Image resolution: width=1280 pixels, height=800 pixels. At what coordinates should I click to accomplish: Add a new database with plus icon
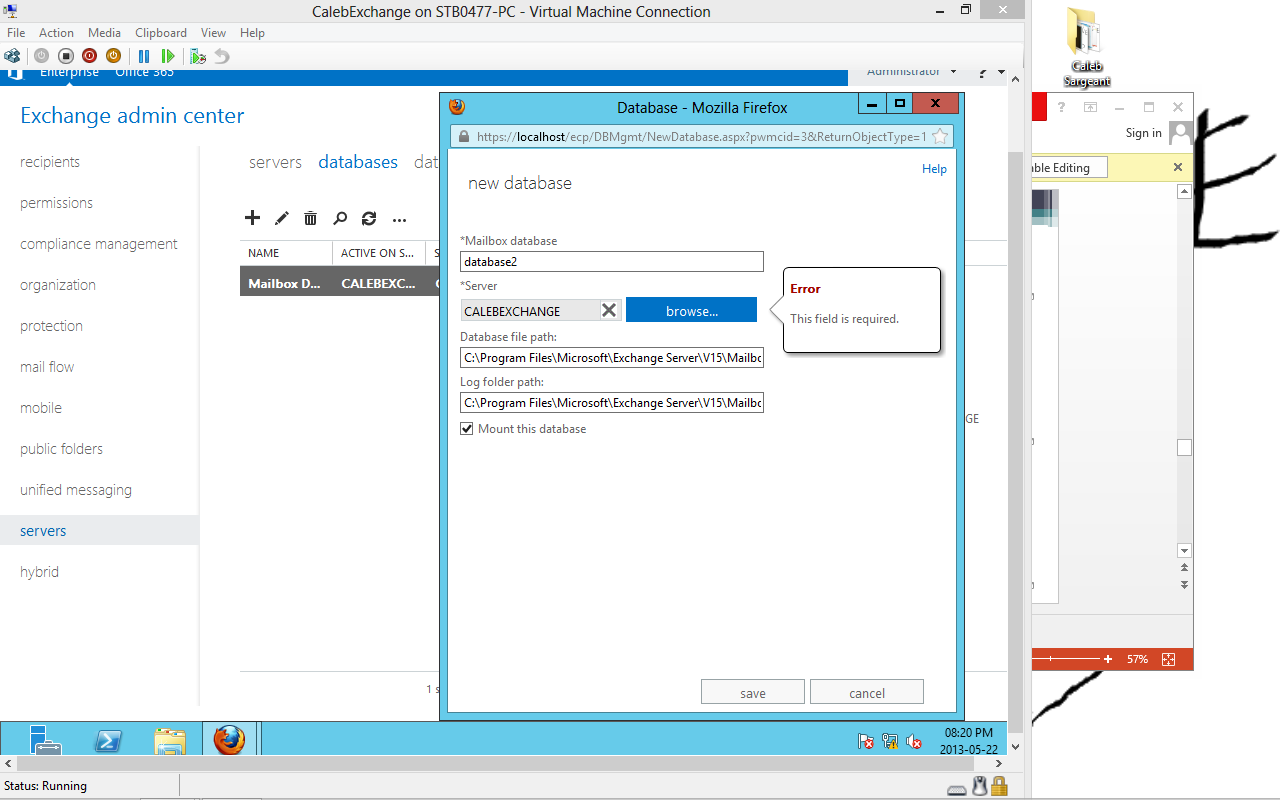[252, 218]
